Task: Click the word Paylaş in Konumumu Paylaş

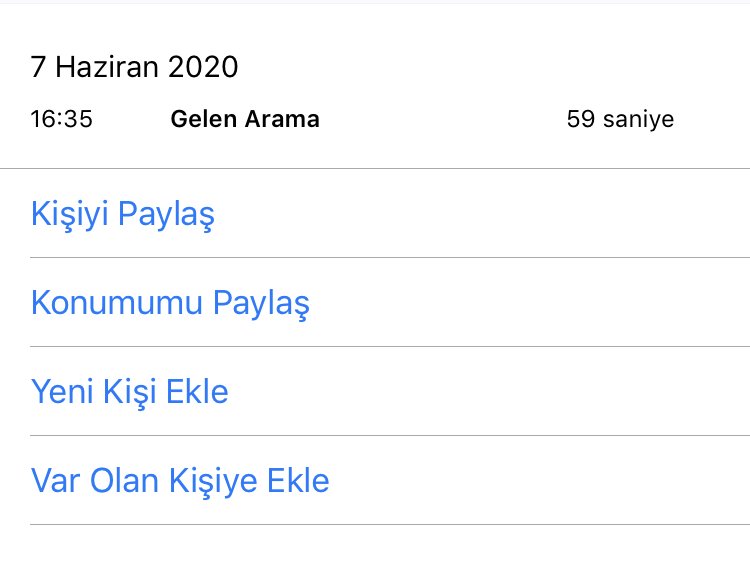Action: pyautogui.click(x=262, y=302)
